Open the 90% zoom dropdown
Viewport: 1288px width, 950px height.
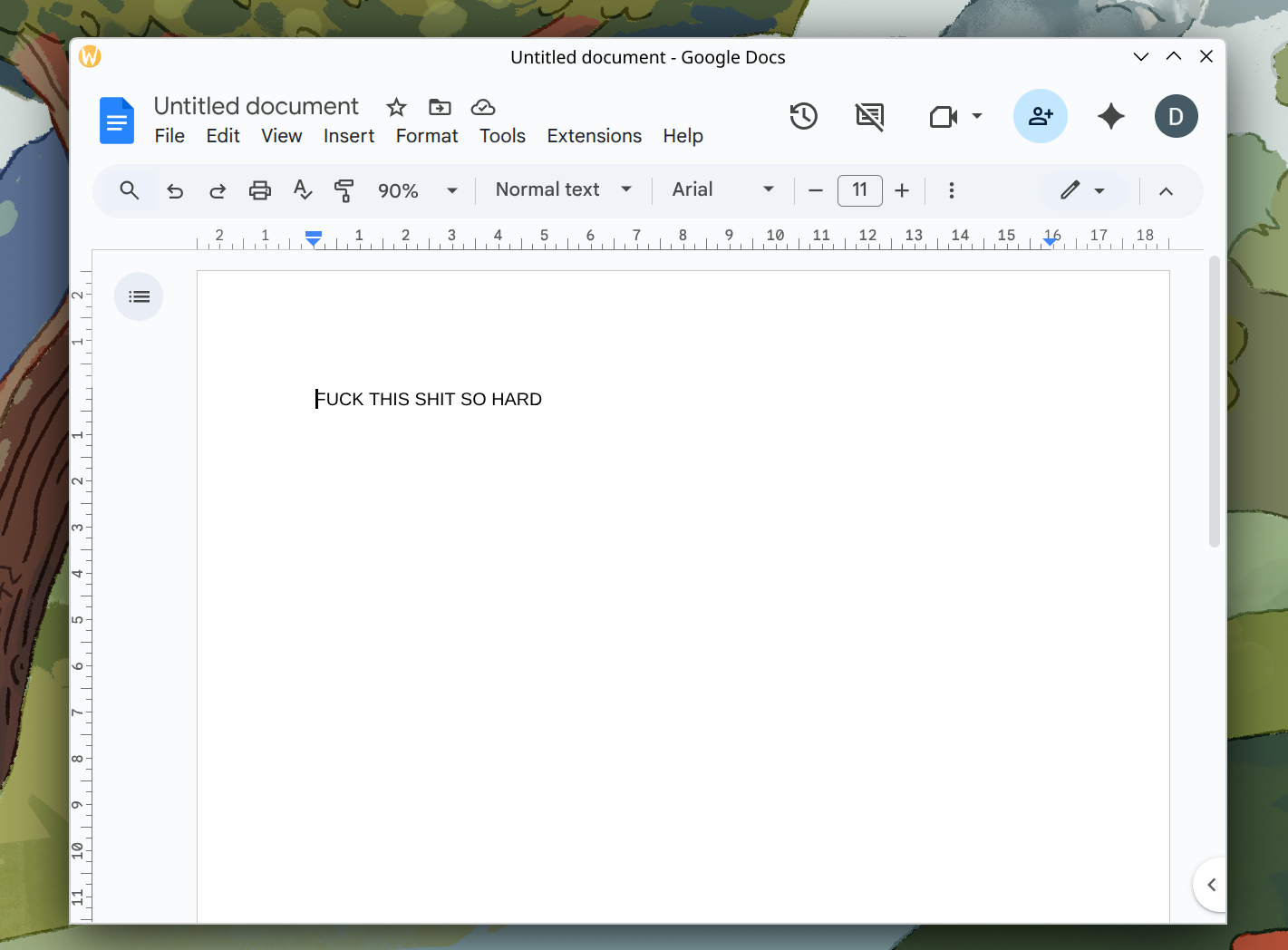[x=417, y=190]
